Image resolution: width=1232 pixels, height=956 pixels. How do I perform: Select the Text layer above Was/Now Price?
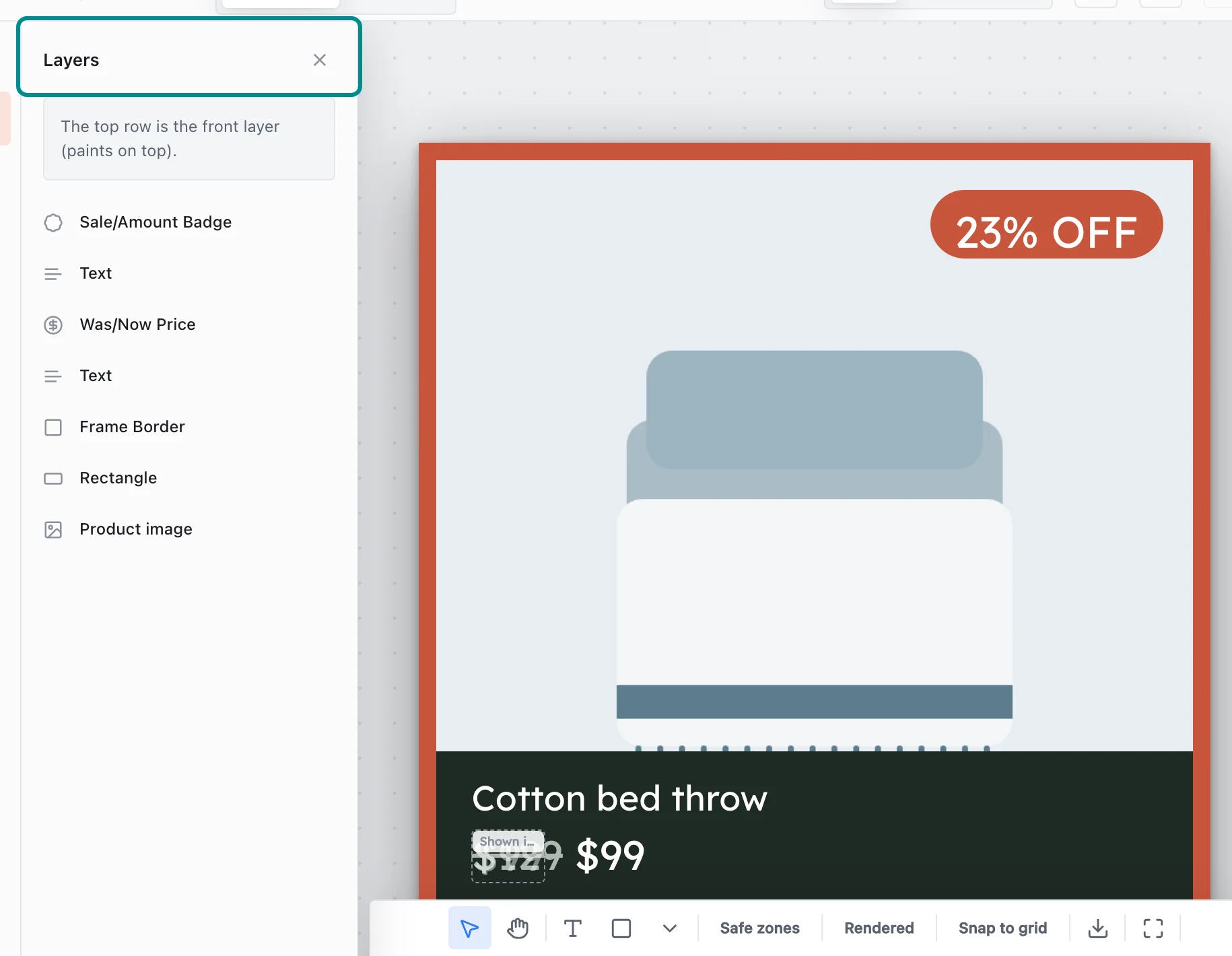pos(189,273)
